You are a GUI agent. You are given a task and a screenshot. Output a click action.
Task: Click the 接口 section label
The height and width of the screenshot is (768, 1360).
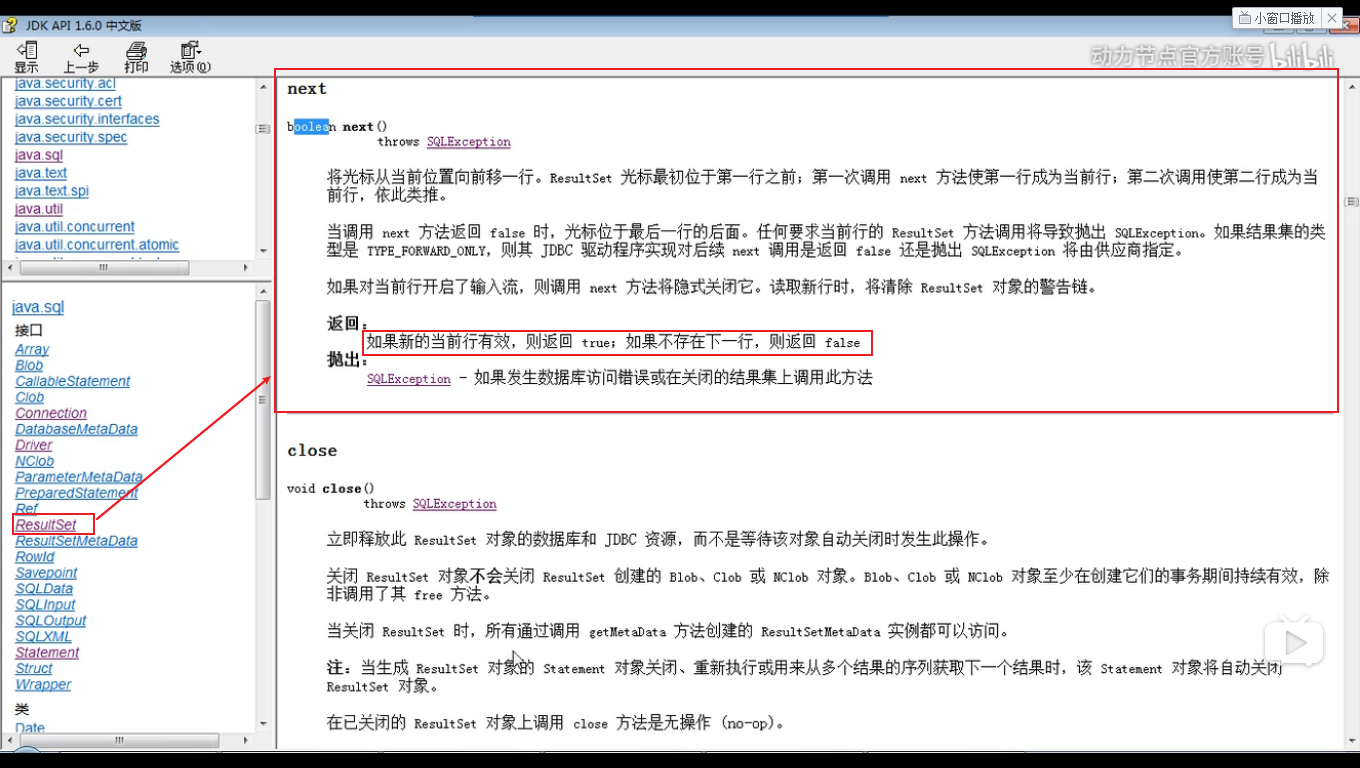29,330
